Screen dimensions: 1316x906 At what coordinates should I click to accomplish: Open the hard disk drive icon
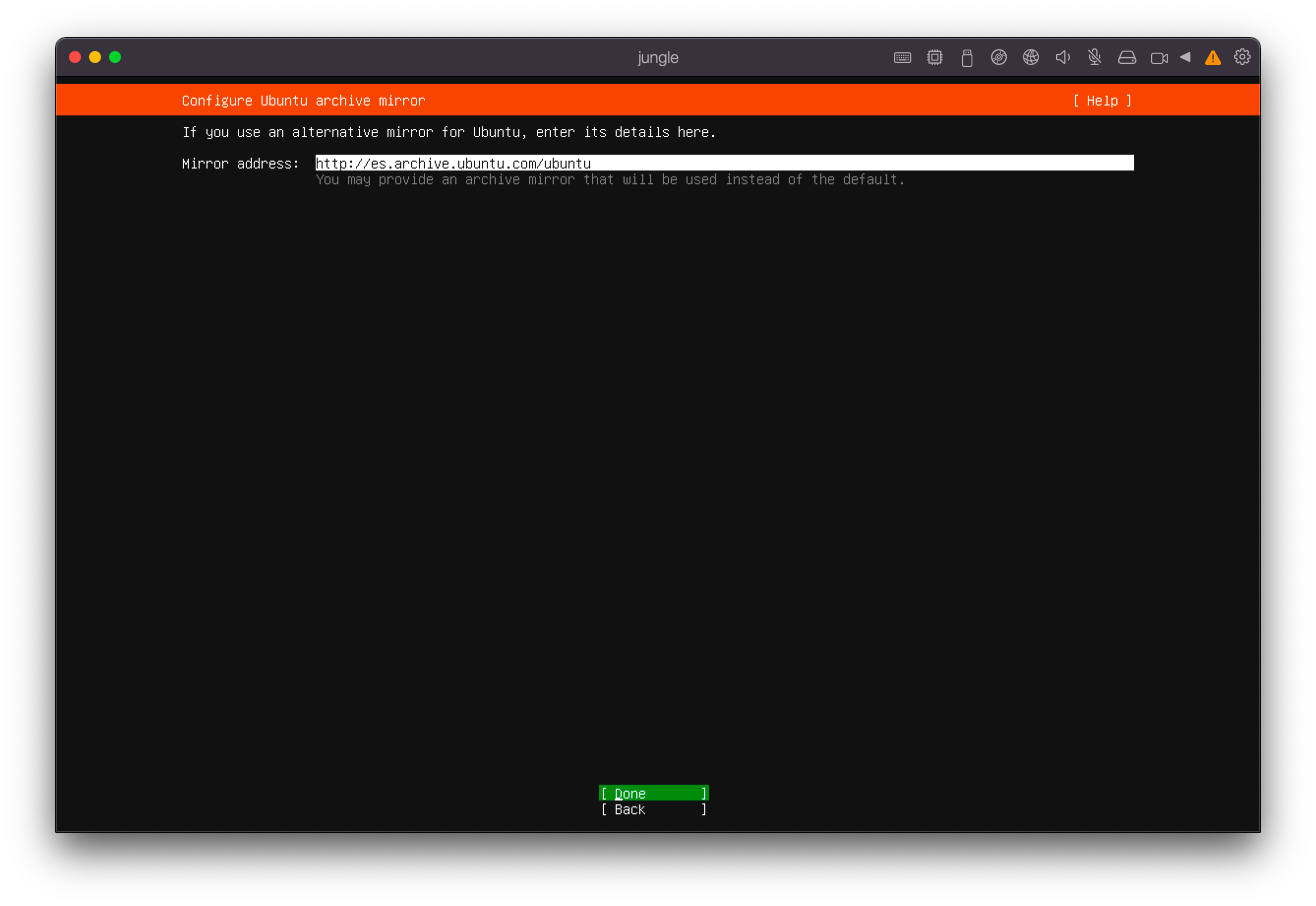coord(1127,58)
